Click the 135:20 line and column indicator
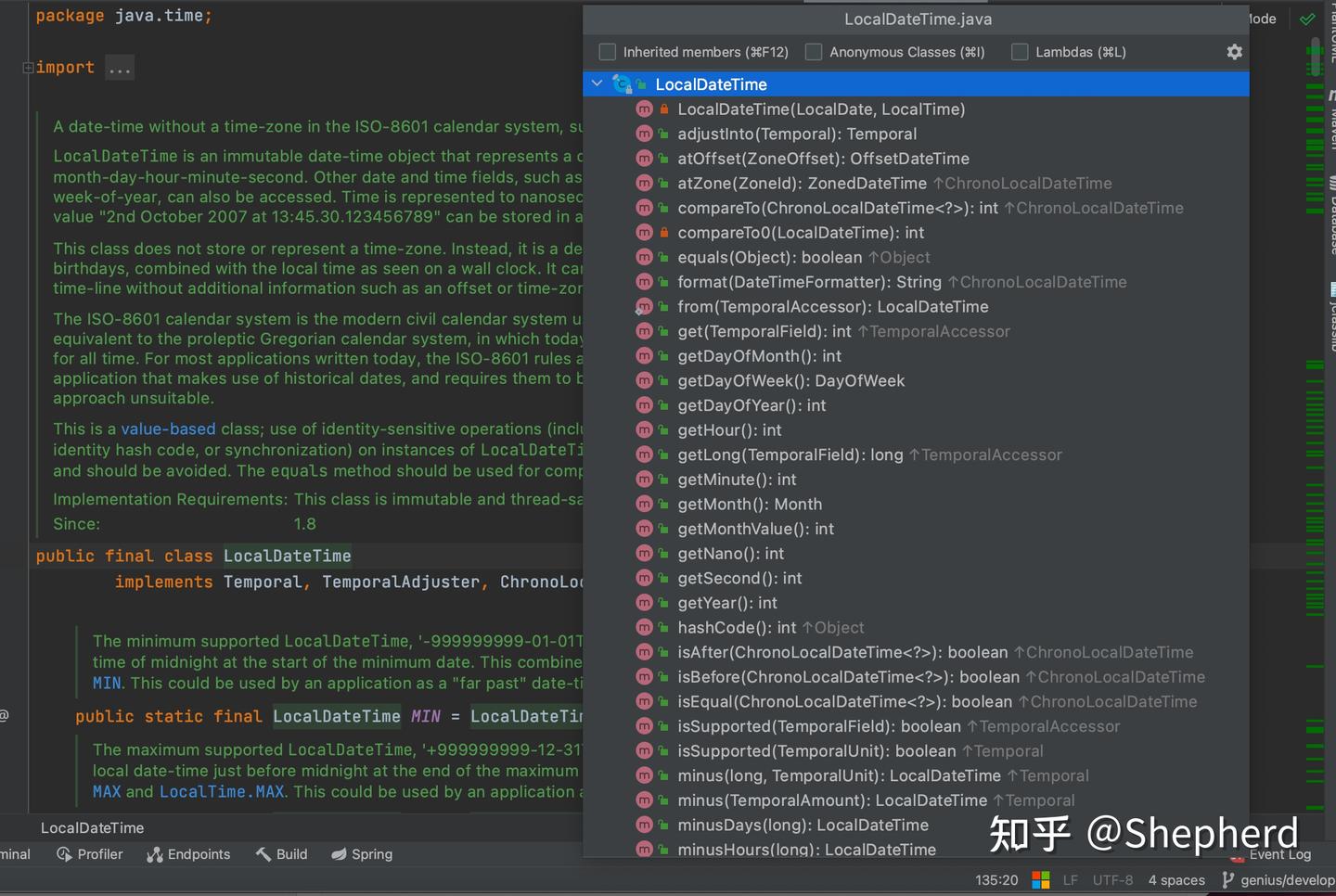The width and height of the screenshot is (1336, 896). pos(996,880)
